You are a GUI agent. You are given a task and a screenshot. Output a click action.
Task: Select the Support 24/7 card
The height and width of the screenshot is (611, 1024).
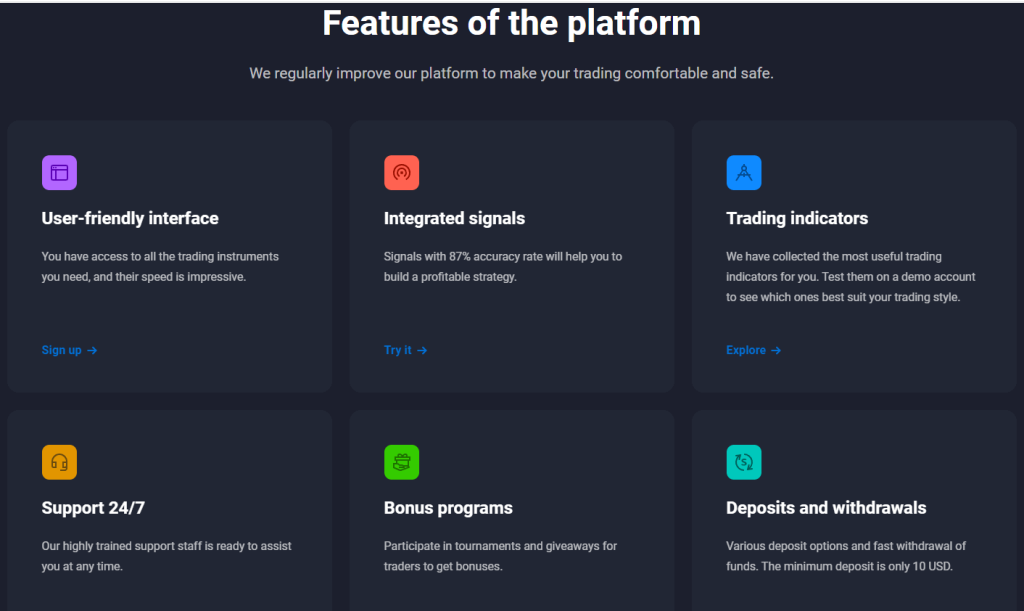click(x=169, y=510)
